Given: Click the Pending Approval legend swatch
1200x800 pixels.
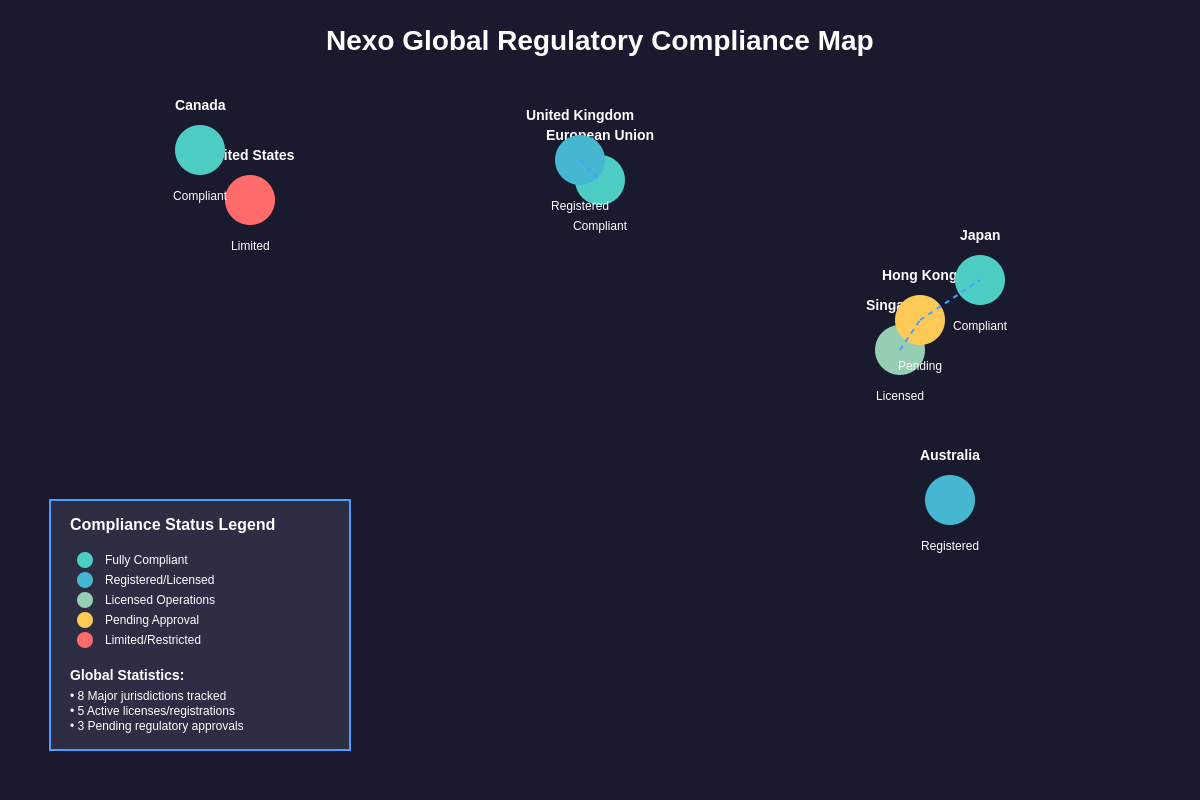Looking at the screenshot, I should (85, 620).
